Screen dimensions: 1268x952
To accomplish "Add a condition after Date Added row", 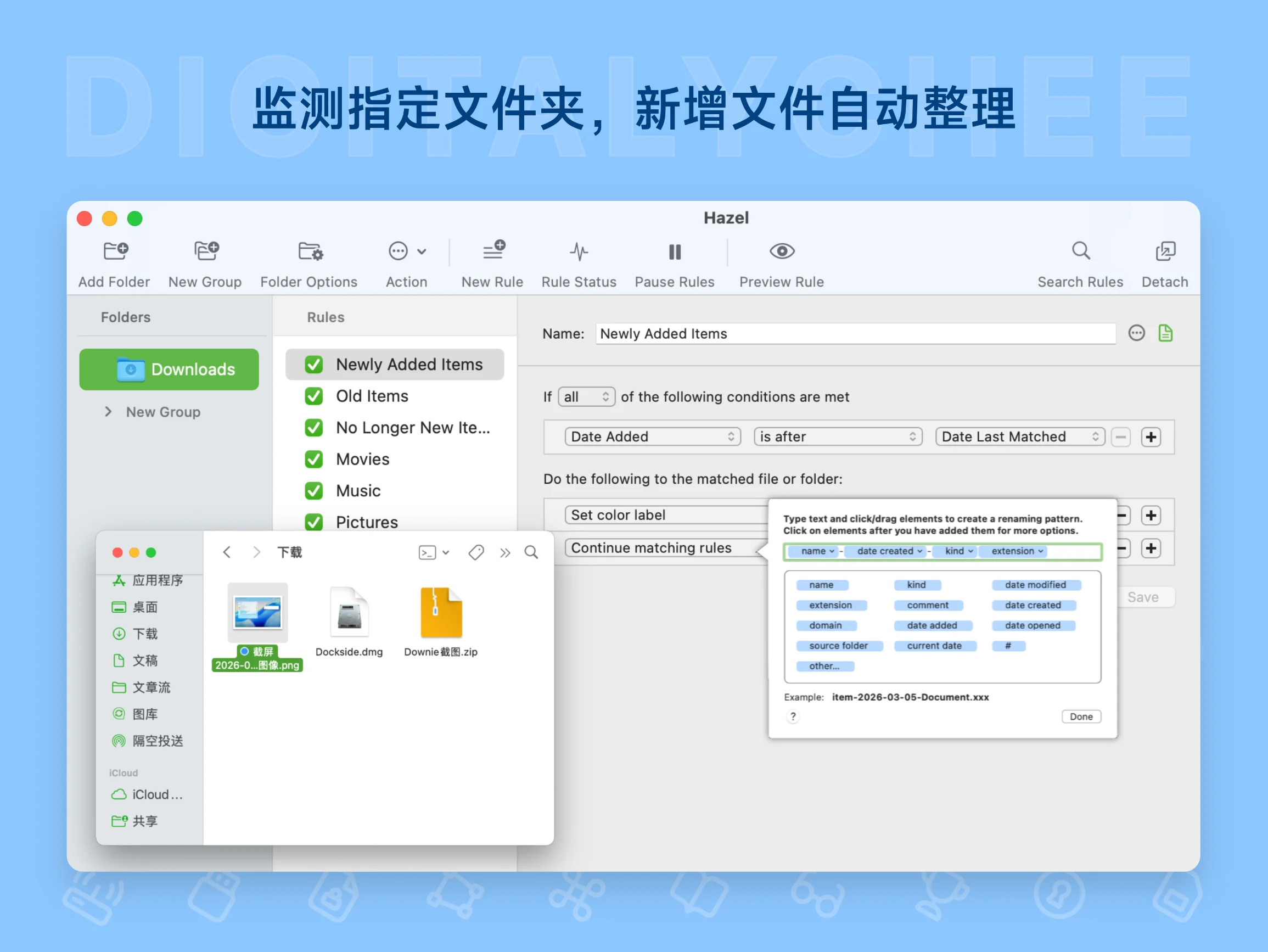I will point(1151,437).
